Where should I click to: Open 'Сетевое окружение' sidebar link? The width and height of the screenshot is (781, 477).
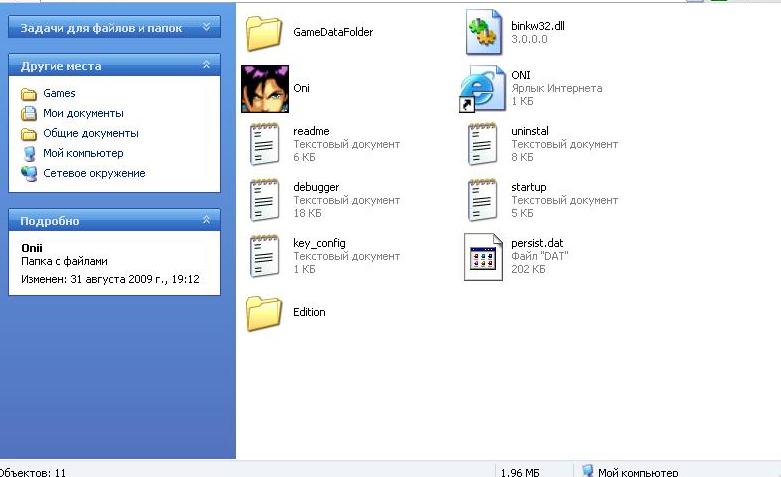pos(93,173)
